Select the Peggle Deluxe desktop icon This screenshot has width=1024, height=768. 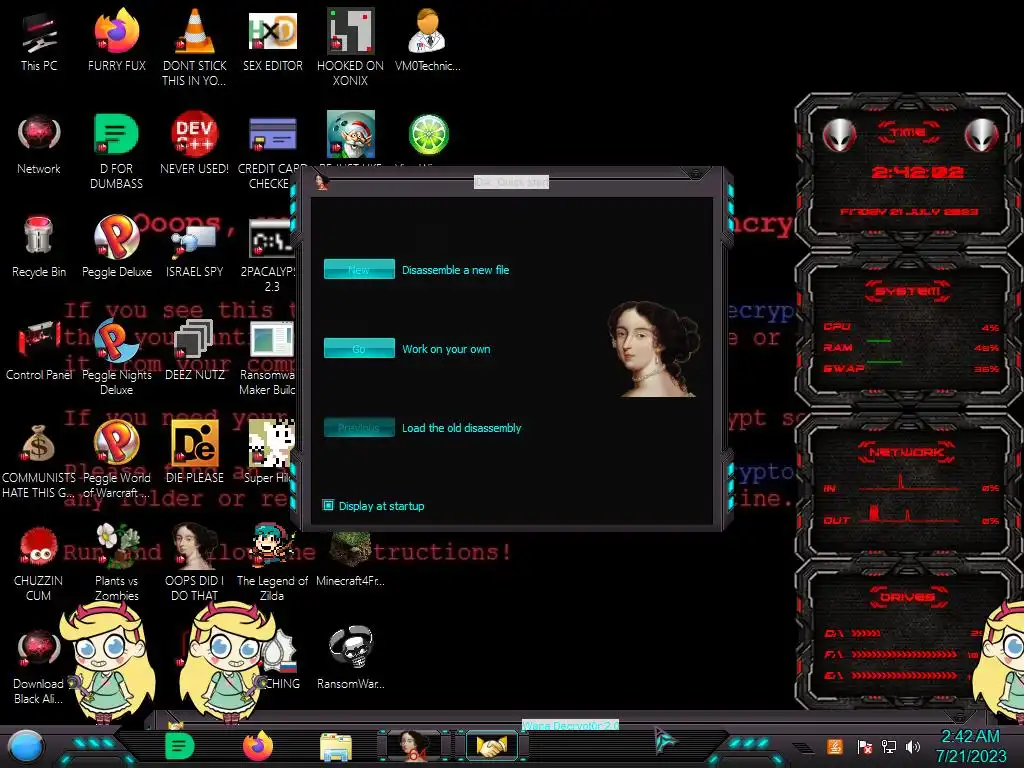pyautogui.click(x=117, y=247)
